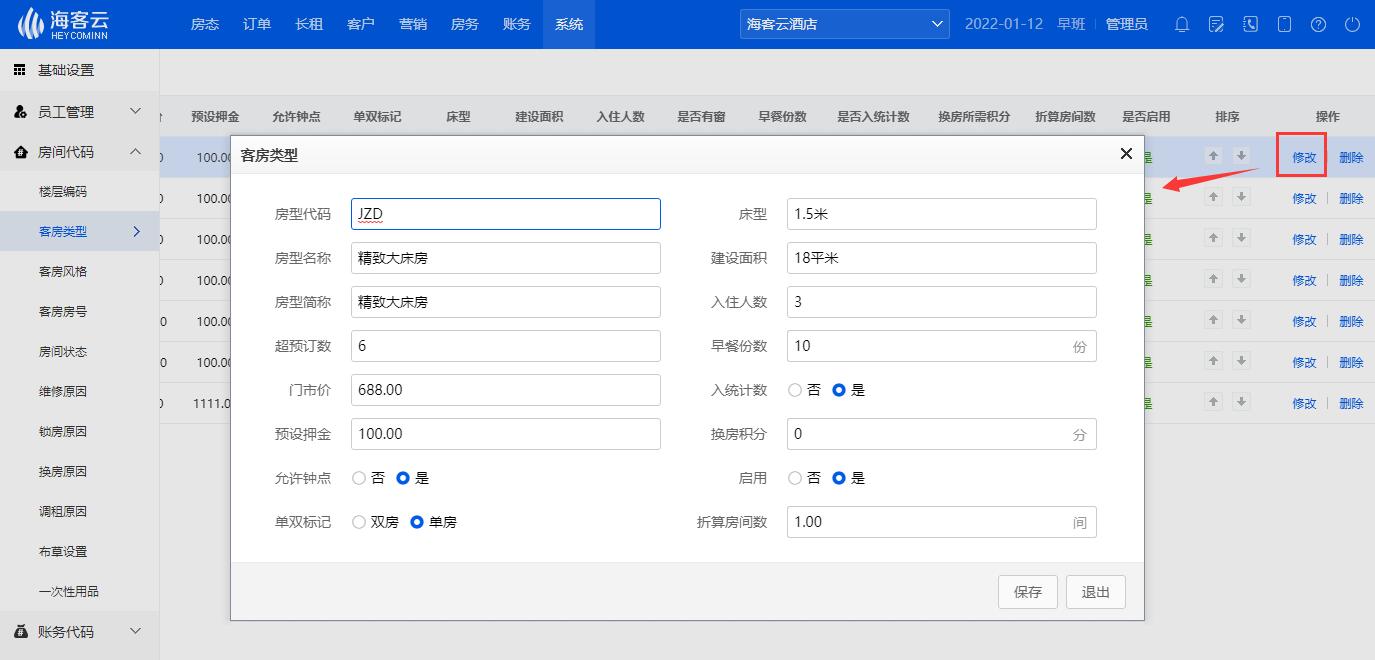Click the 预设押金 input field

[506, 434]
